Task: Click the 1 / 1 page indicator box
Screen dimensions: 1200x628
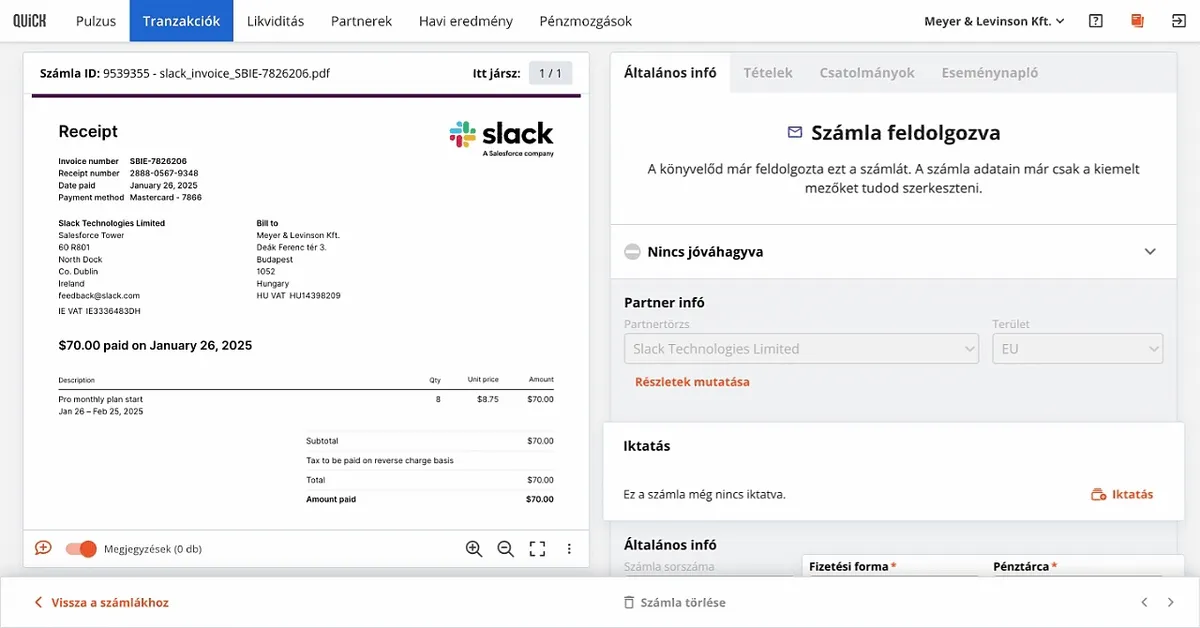Action: [x=551, y=73]
